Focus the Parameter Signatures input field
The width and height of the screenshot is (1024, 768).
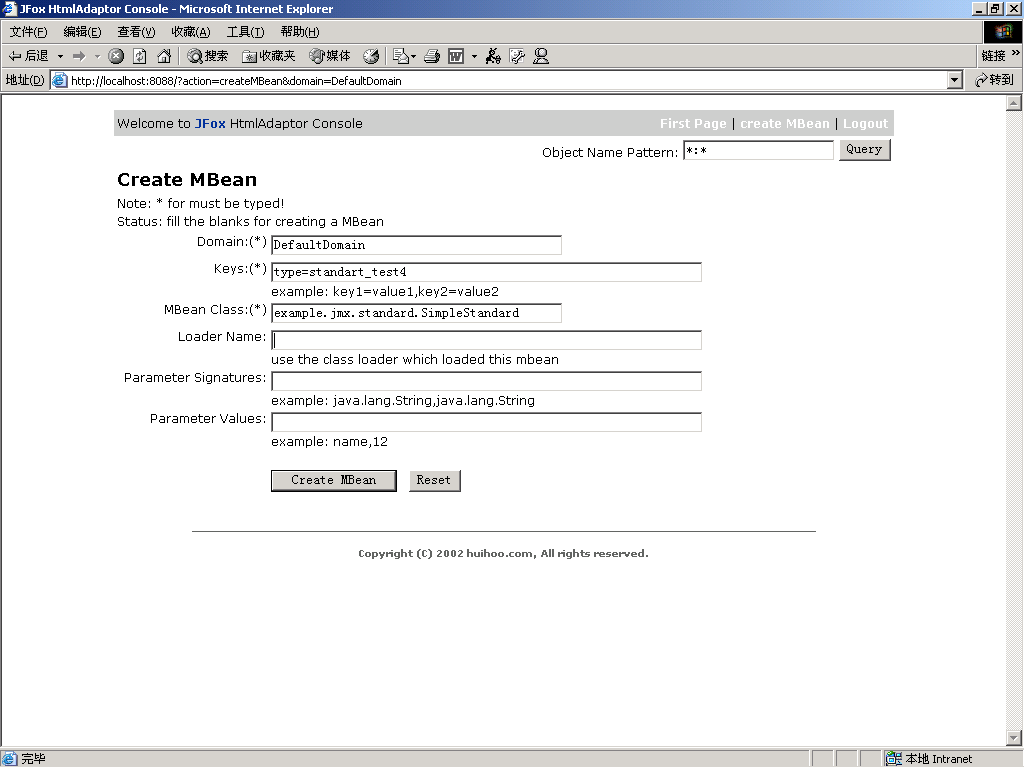click(487, 381)
